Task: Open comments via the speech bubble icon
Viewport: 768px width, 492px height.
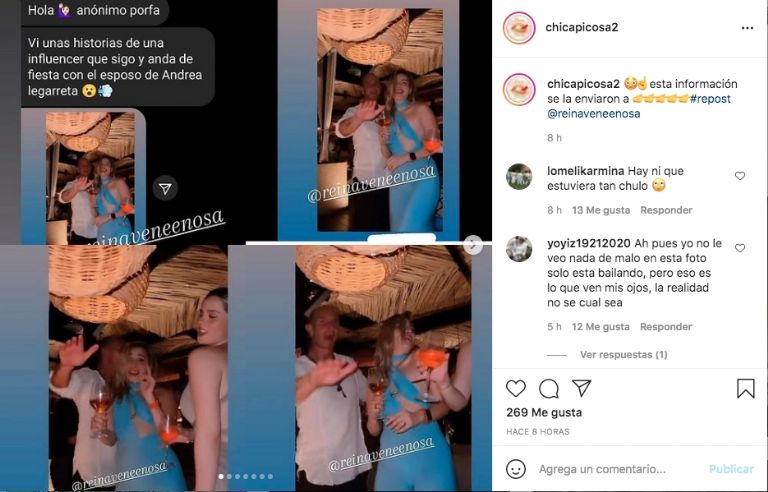Action: (x=549, y=389)
